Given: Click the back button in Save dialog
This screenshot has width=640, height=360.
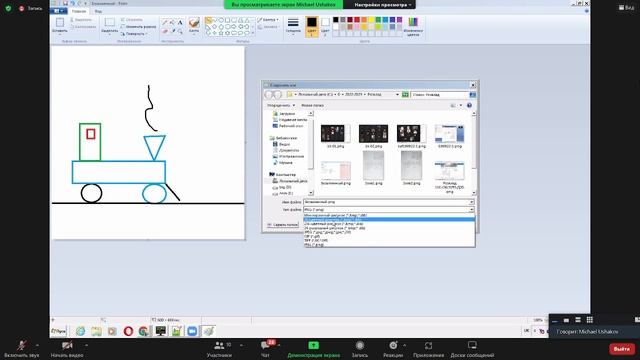Looking at the screenshot, I should (x=269, y=95).
